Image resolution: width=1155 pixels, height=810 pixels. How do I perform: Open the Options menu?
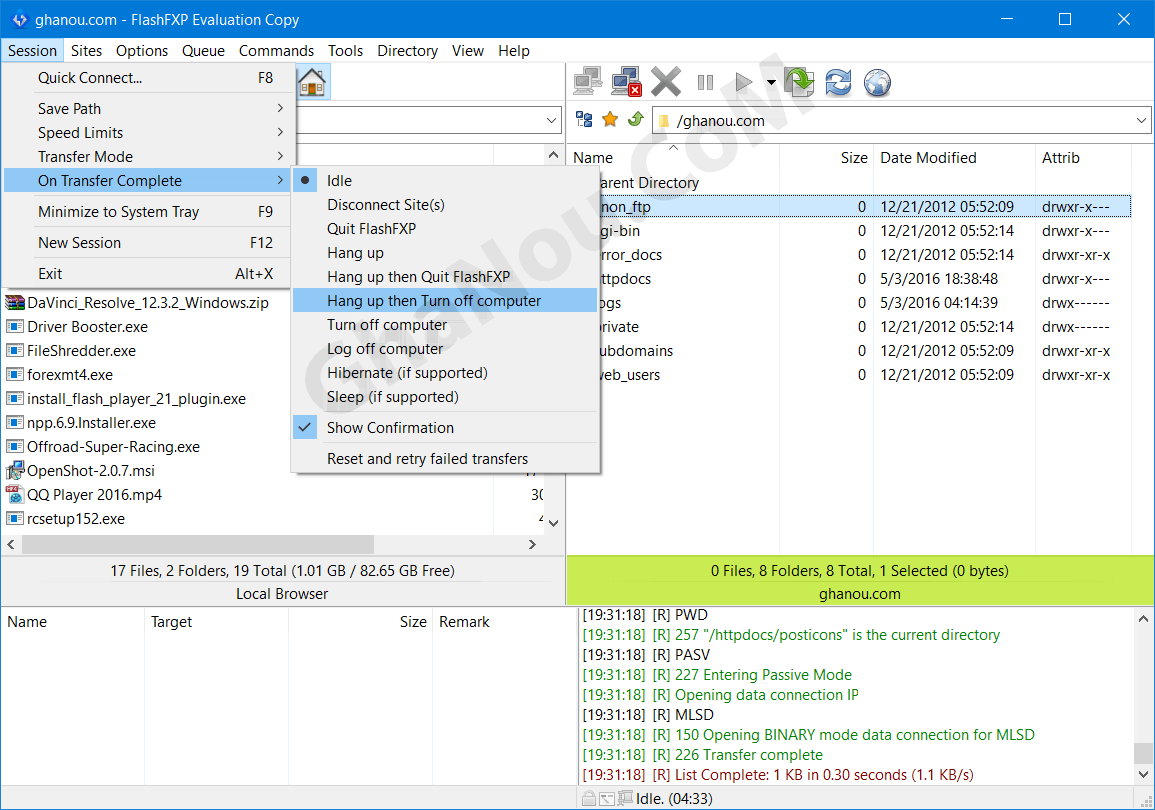pos(141,51)
